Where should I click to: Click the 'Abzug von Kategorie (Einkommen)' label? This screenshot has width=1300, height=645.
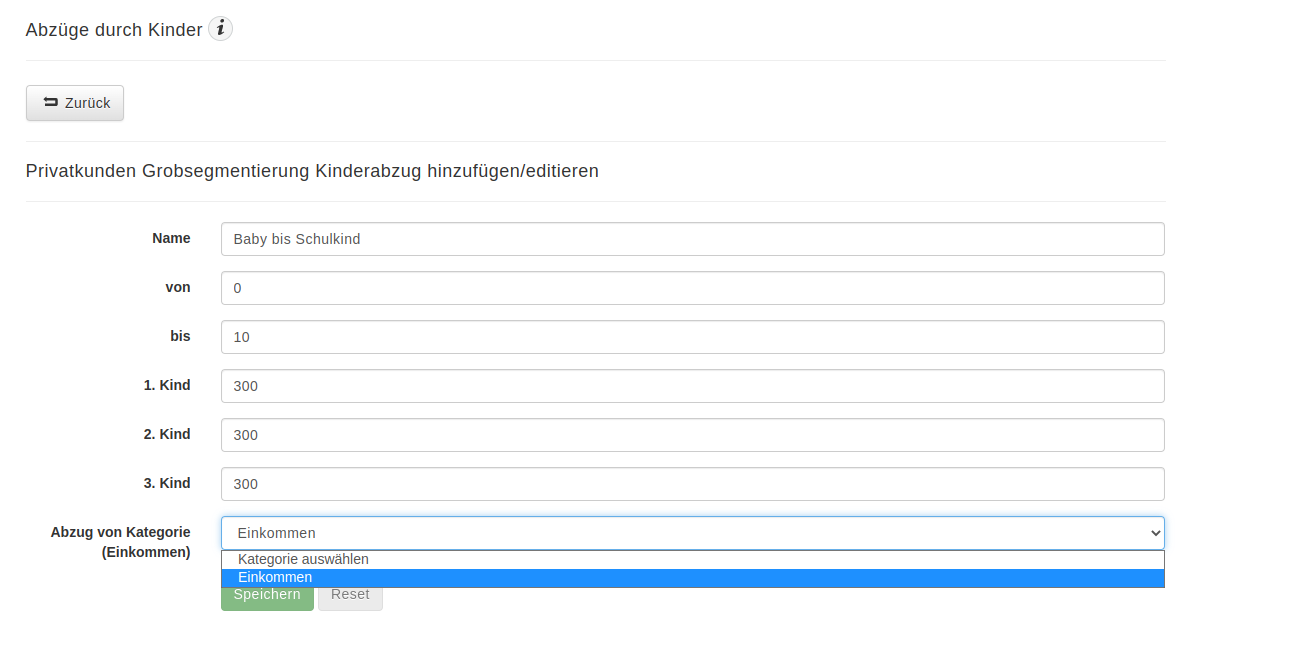(121, 542)
